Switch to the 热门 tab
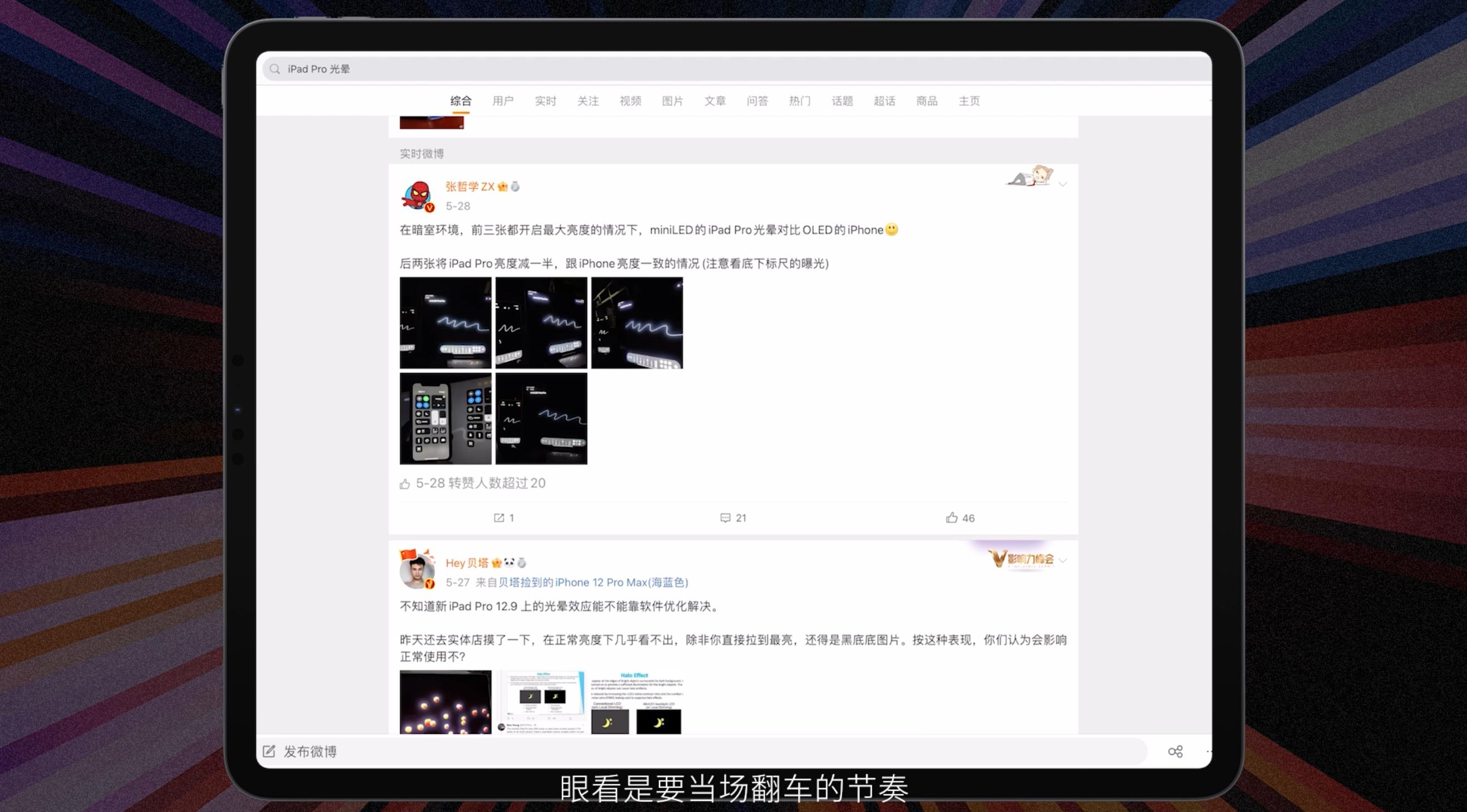 pos(799,101)
